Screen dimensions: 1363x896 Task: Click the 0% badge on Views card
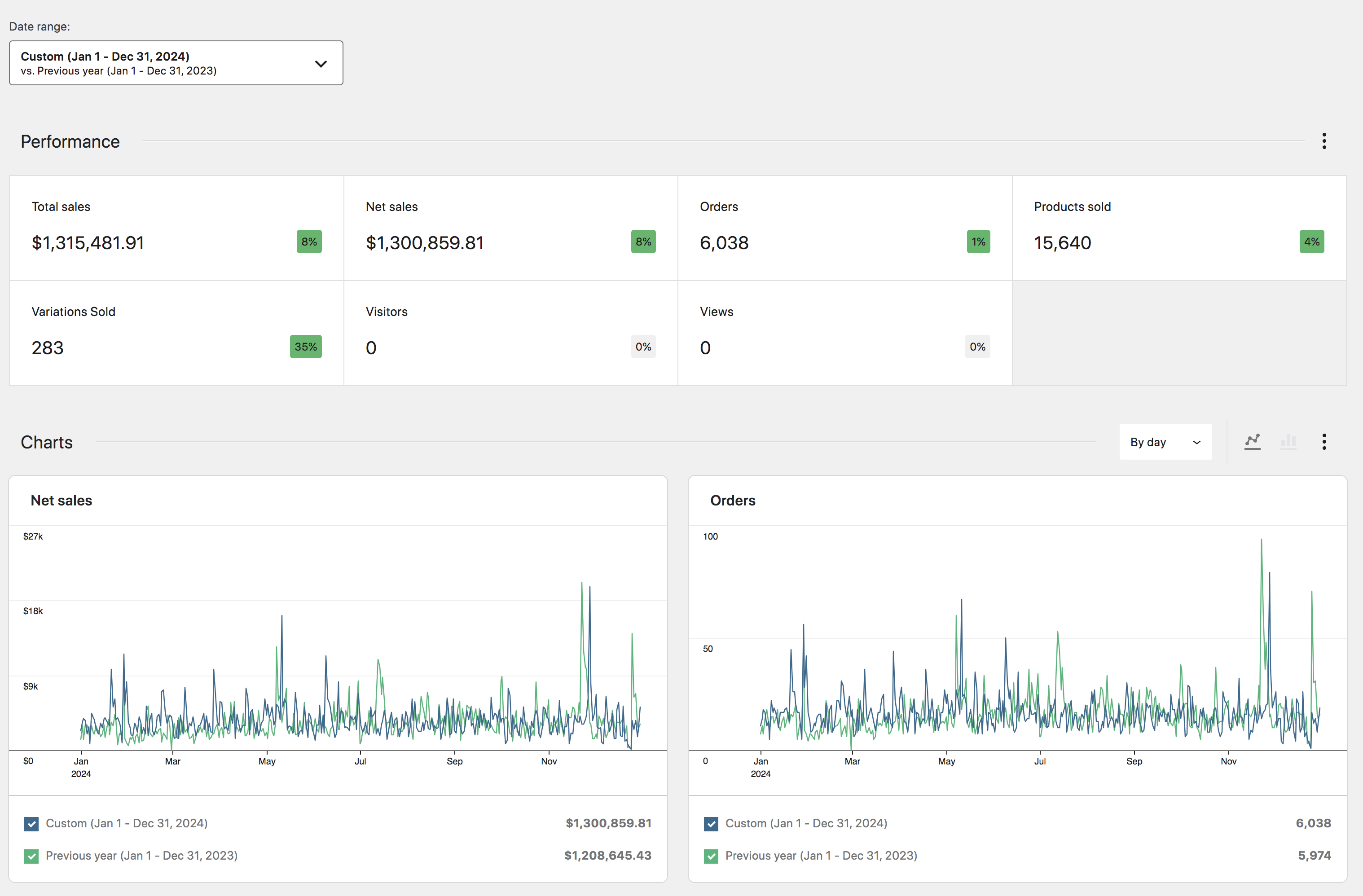point(978,347)
